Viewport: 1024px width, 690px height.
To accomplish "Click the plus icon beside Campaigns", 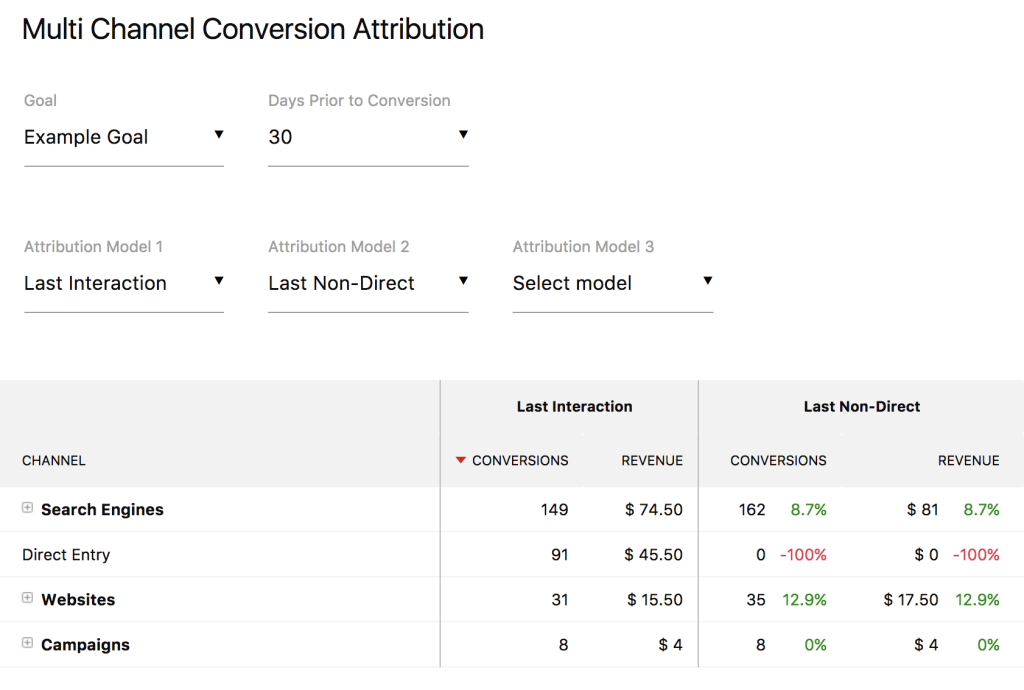I will click(x=27, y=644).
